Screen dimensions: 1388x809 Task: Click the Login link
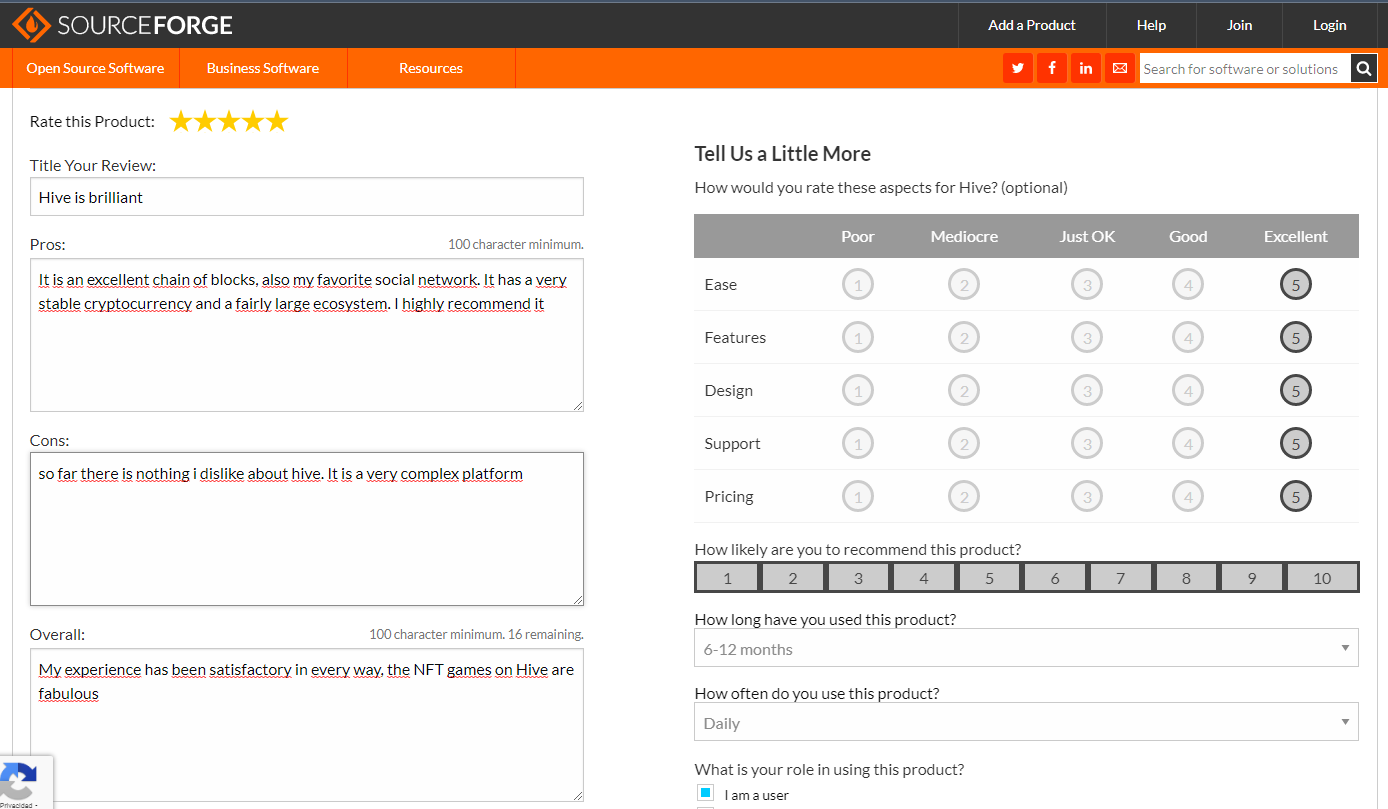coord(1329,25)
